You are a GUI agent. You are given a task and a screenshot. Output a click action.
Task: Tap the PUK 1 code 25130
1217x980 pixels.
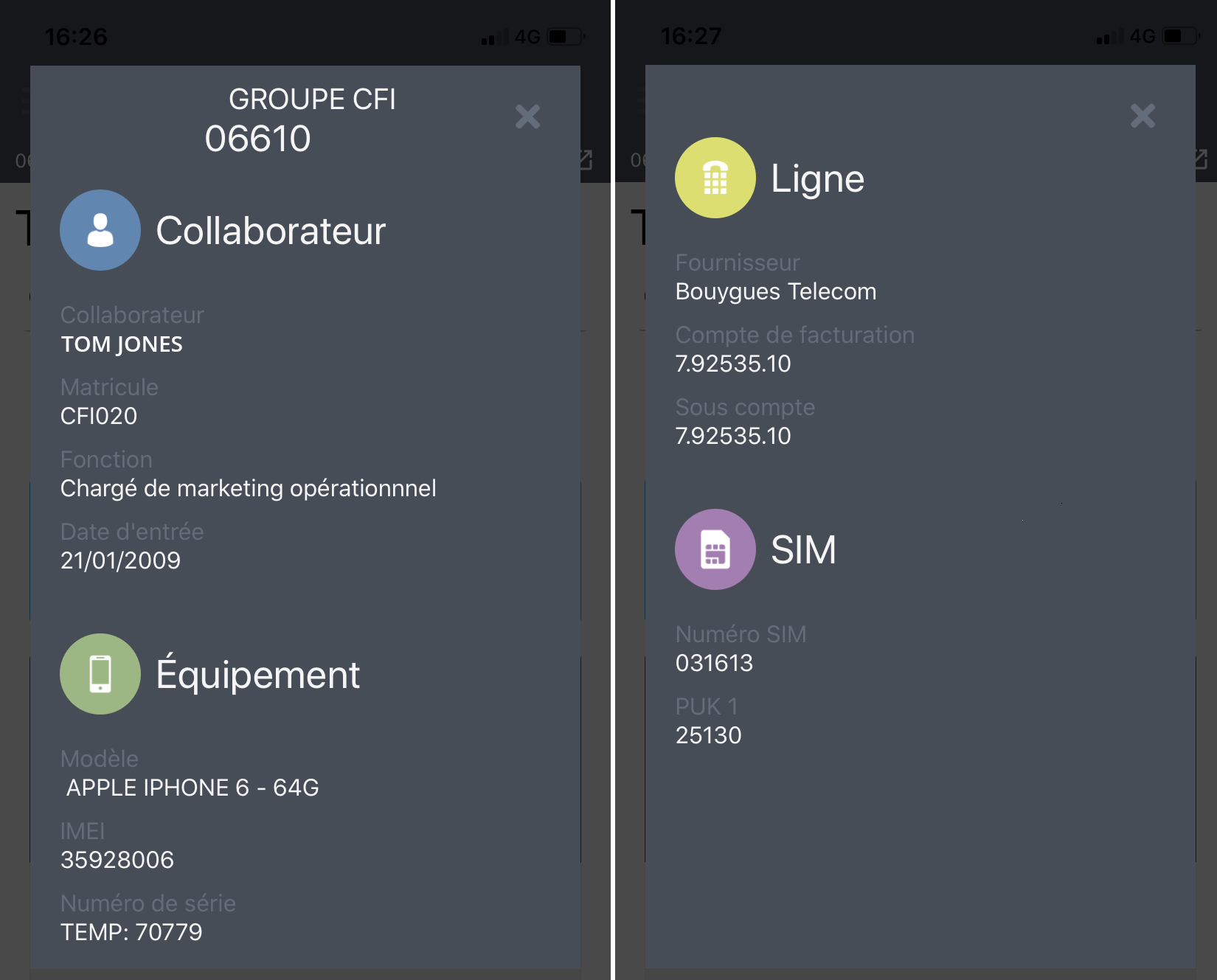tap(708, 736)
